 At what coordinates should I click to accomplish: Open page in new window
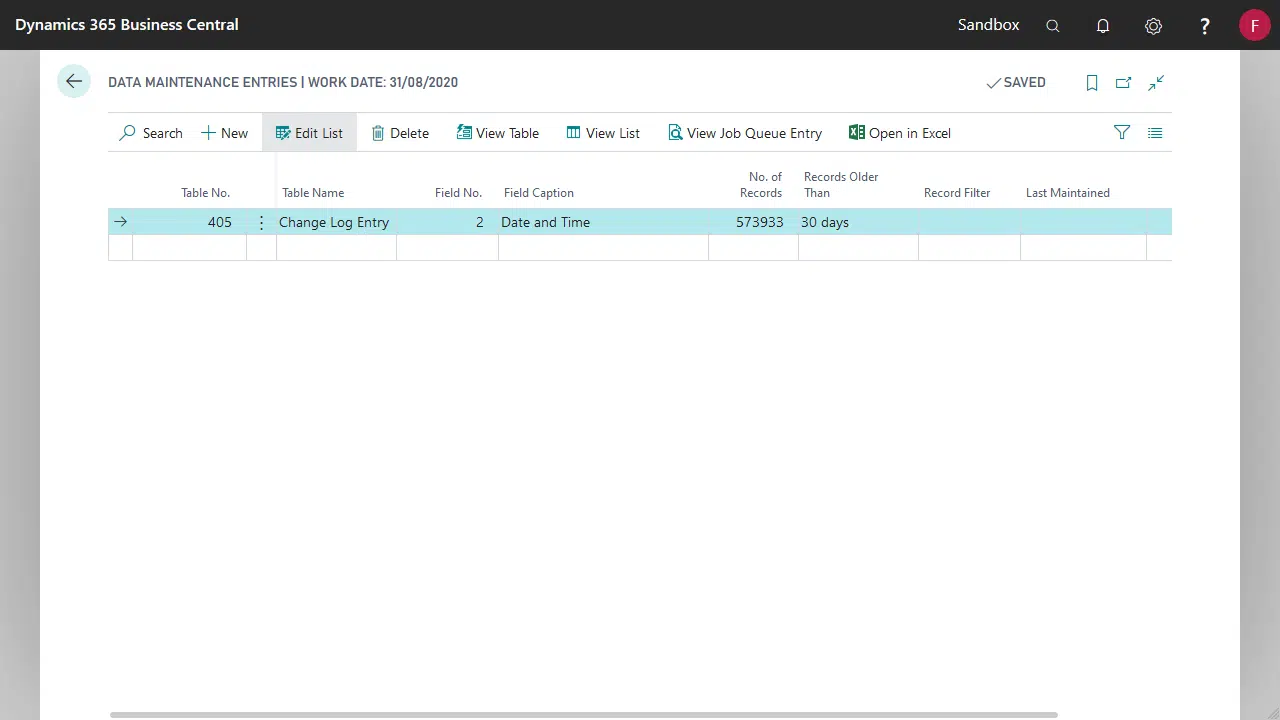click(1124, 83)
